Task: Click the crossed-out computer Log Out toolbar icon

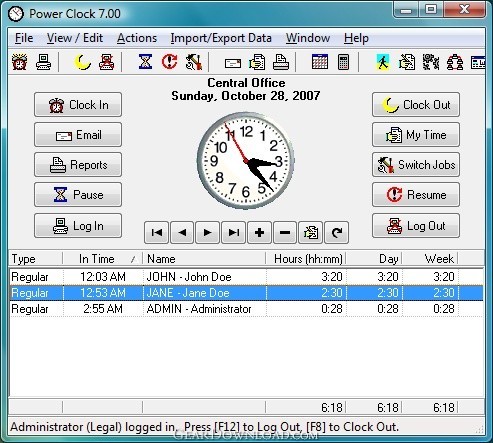Action: [107, 62]
